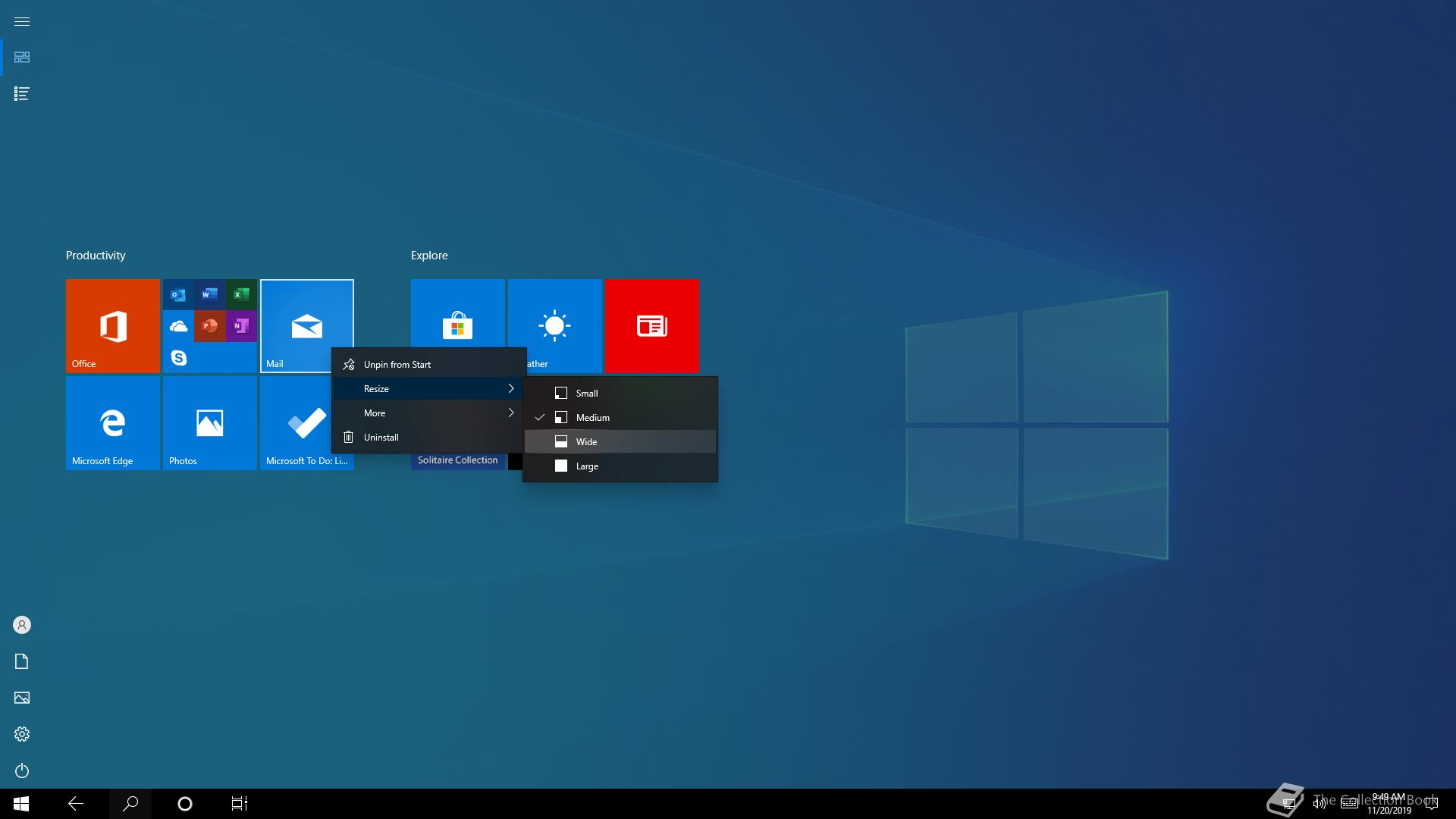Launch Word from the small tile
The width and height of the screenshot is (1456, 819).
click(x=210, y=294)
